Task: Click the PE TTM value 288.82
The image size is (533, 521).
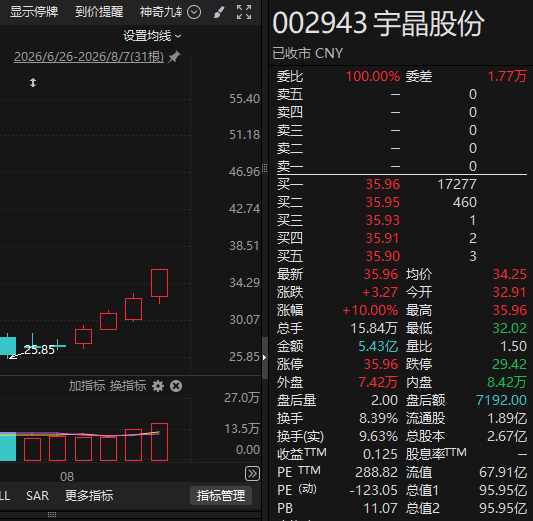Action: [377, 472]
